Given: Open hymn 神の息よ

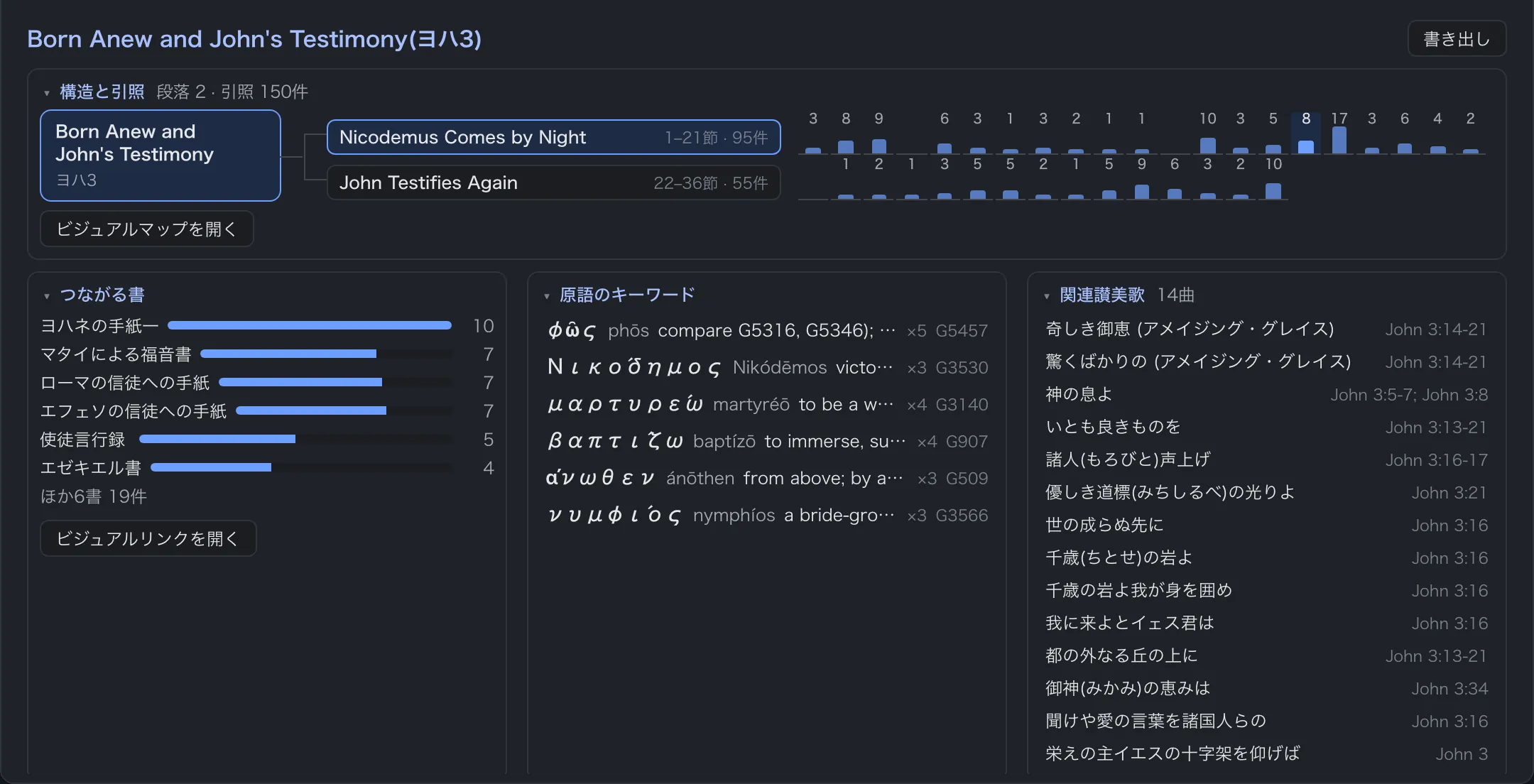Looking at the screenshot, I should coord(1266,394).
